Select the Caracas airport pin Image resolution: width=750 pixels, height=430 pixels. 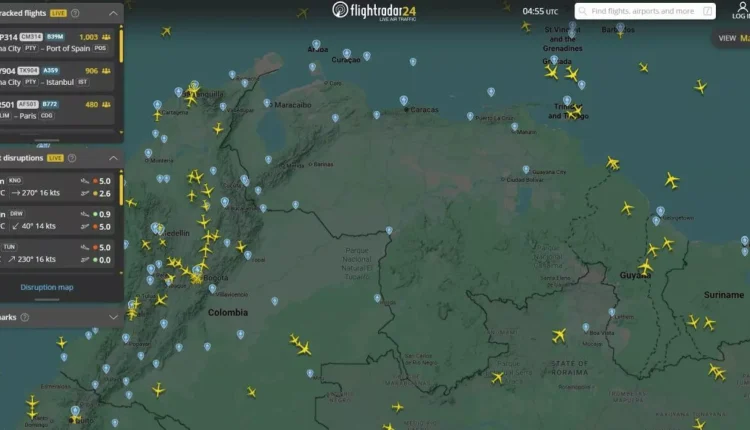(x=403, y=100)
